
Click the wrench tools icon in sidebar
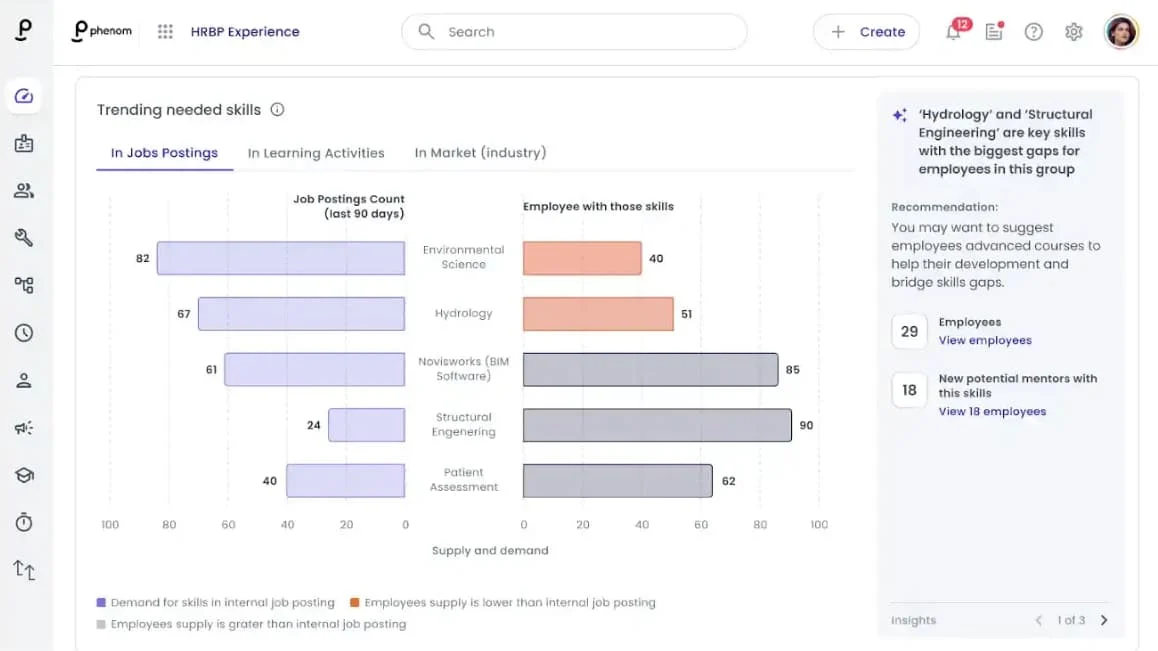pyautogui.click(x=24, y=238)
